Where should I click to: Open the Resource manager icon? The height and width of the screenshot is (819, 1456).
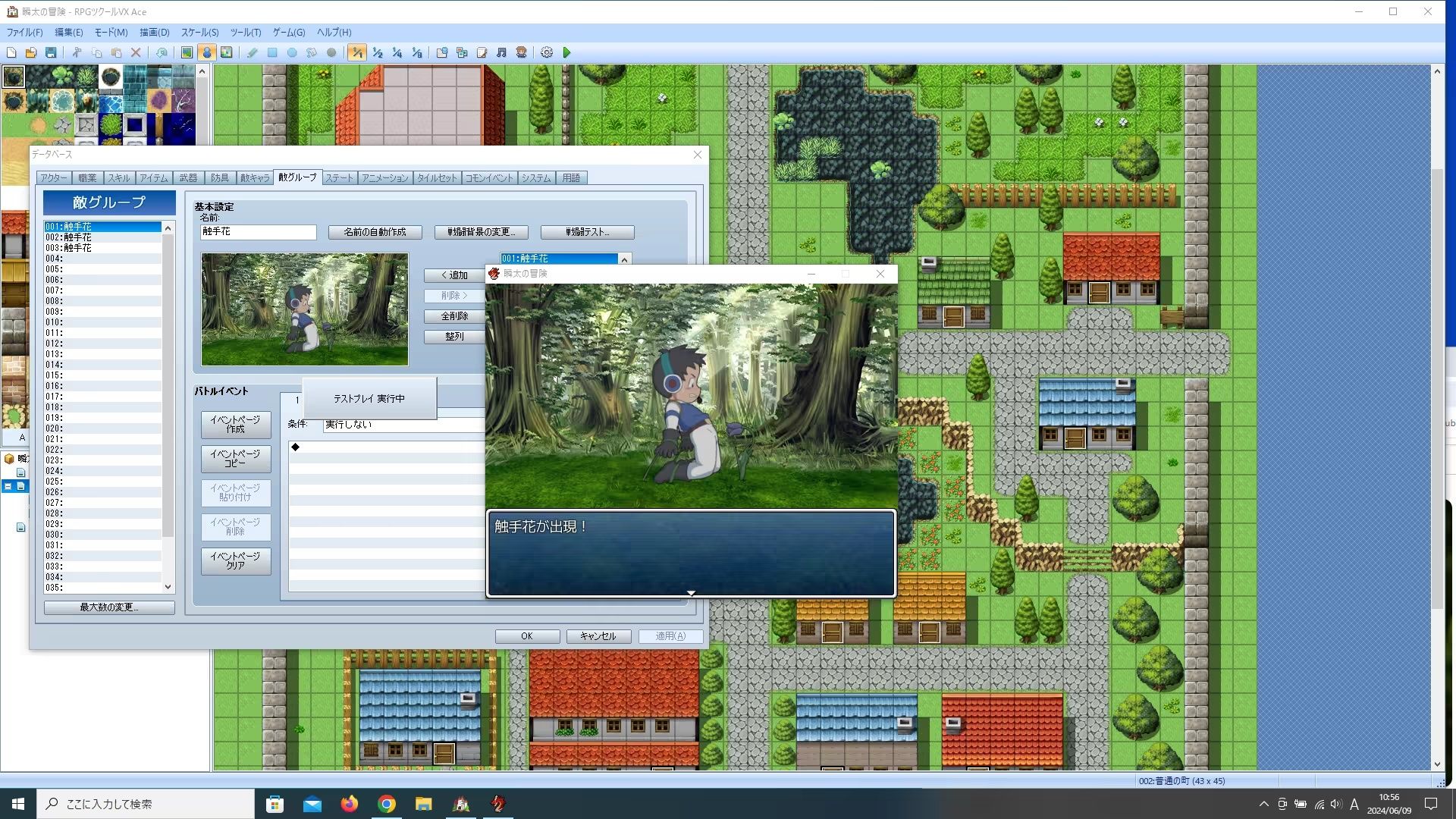462,52
